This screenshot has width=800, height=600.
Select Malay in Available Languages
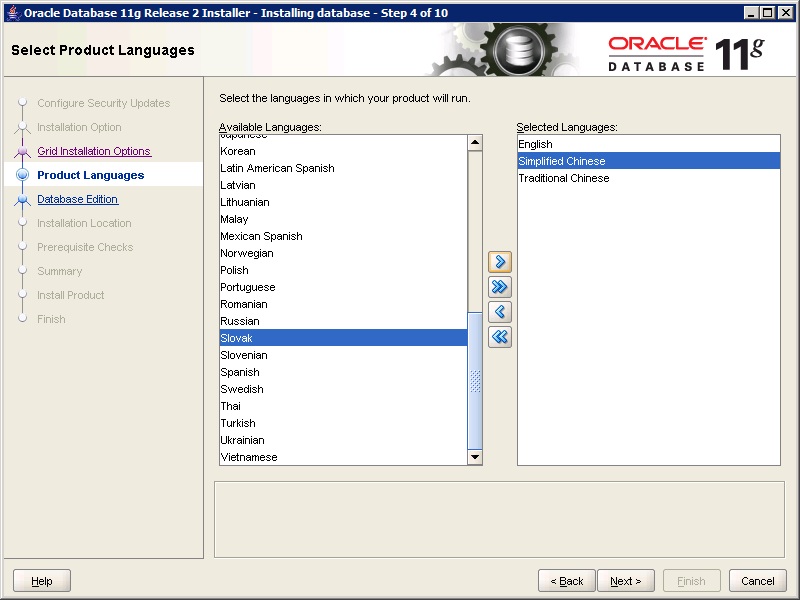tap(343, 219)
